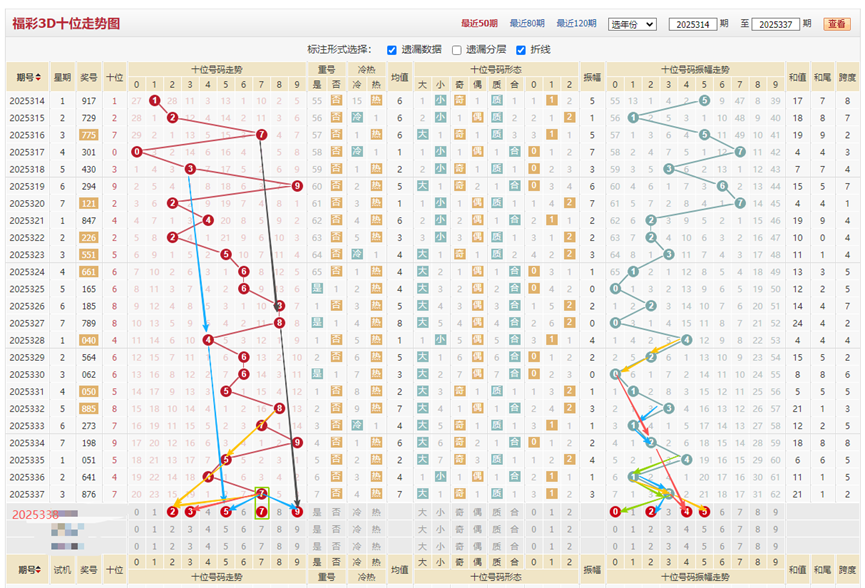
Task: Show the 最近80期 results
Action: [x=527, y=24]
